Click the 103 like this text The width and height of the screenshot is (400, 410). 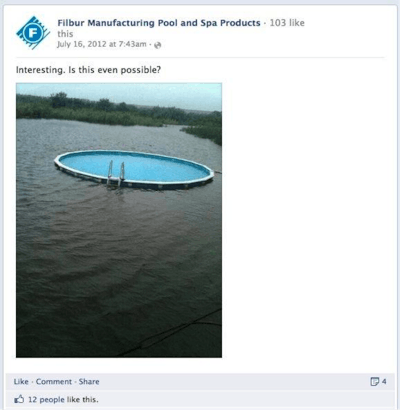287,23
